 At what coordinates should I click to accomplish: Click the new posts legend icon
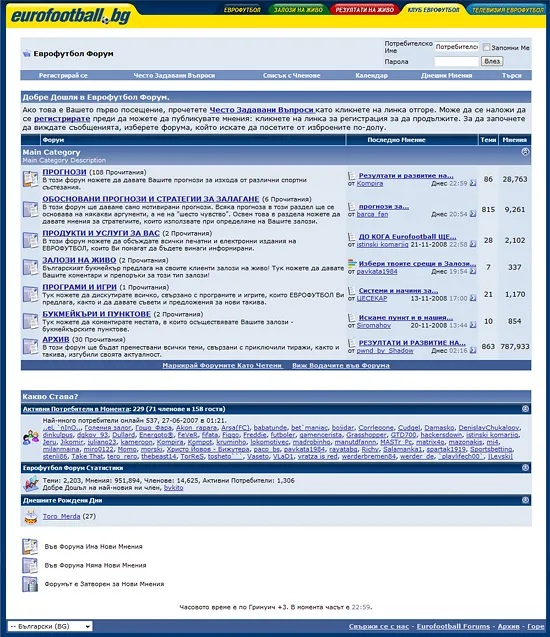click(30, 546)
